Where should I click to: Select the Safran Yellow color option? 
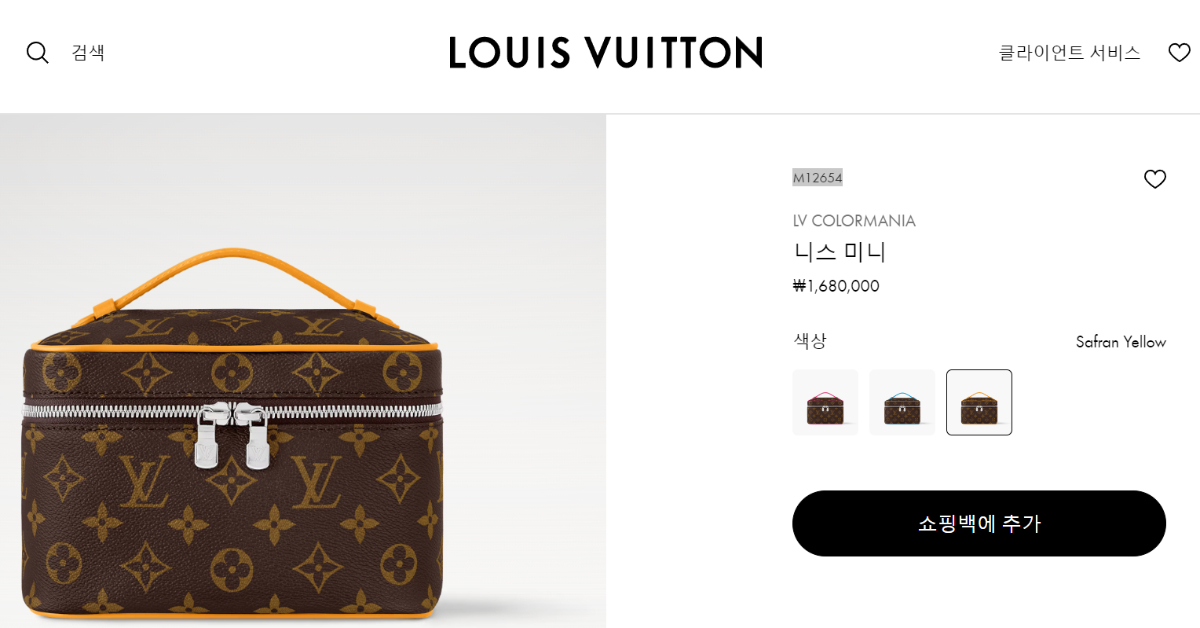(x=979, y=402)
